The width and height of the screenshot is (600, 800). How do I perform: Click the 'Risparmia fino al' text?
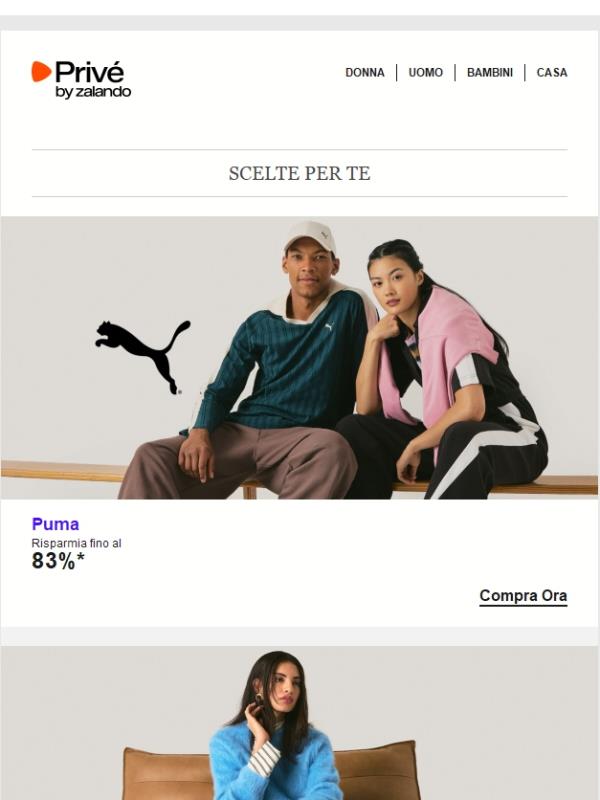point(77,543)
